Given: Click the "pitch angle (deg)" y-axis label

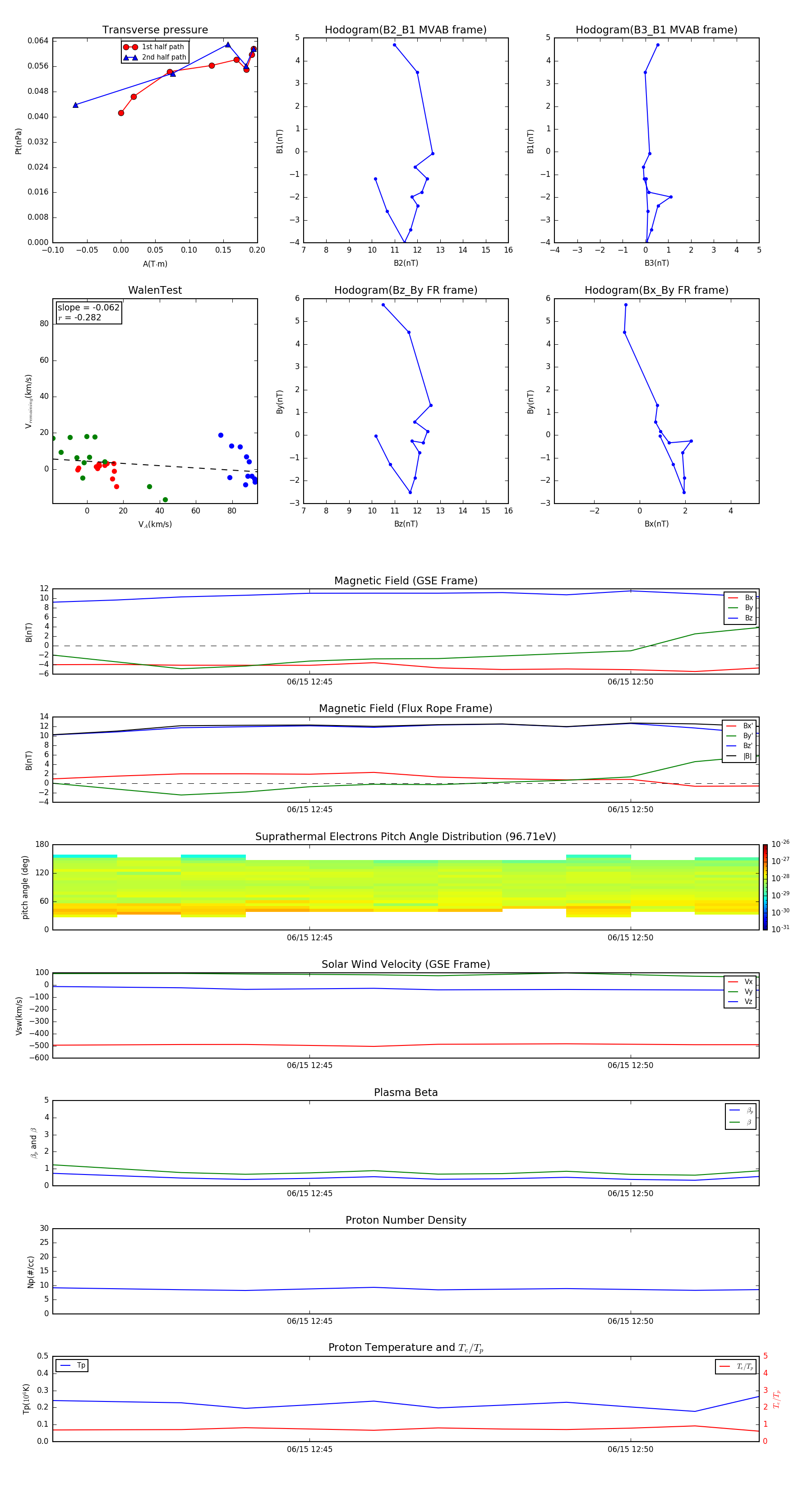Looking at the screenshot, I should pyautogui.click(x=25, y=887).
